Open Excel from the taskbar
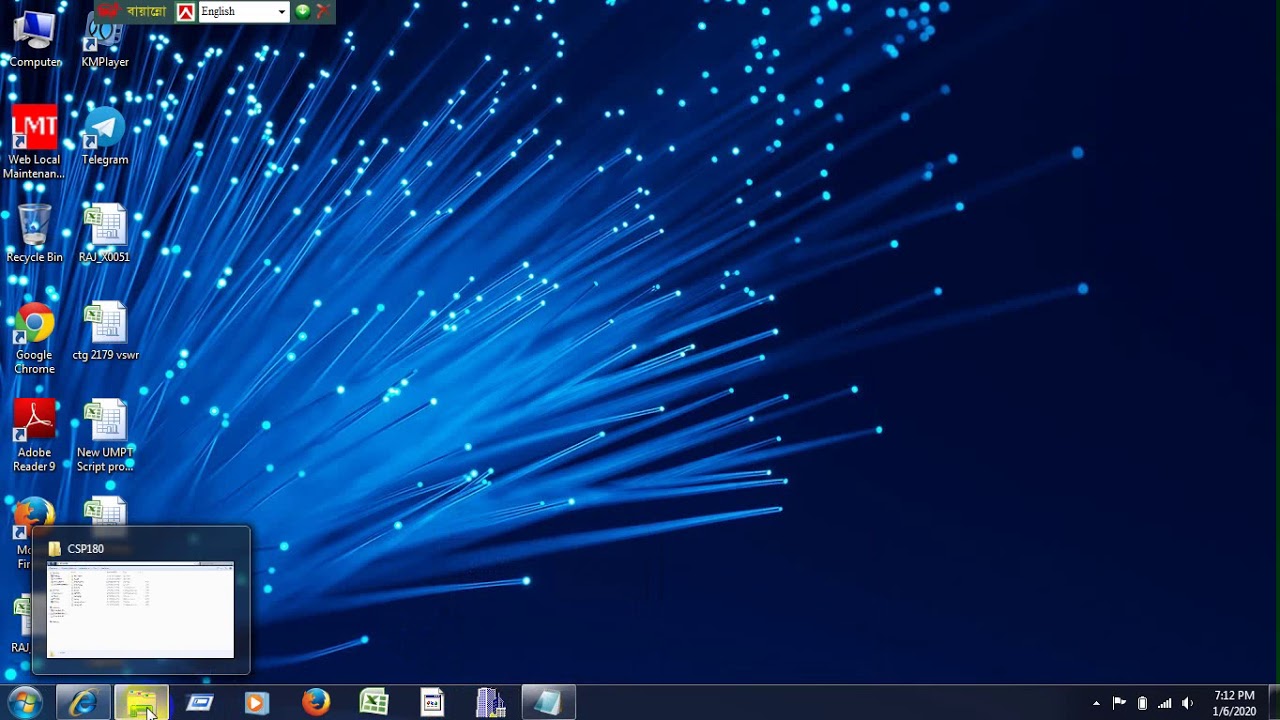The width and height of the screenshot is (1280, 720). (x=374, y=703)
